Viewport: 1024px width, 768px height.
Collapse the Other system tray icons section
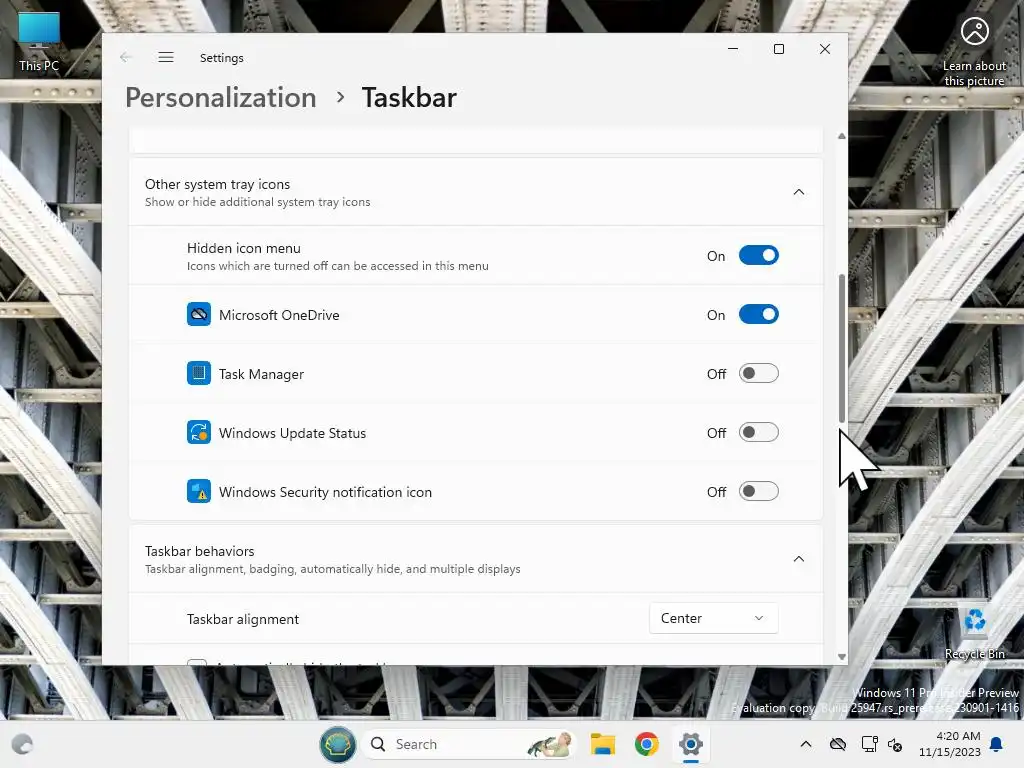click(x=798, y=192)
